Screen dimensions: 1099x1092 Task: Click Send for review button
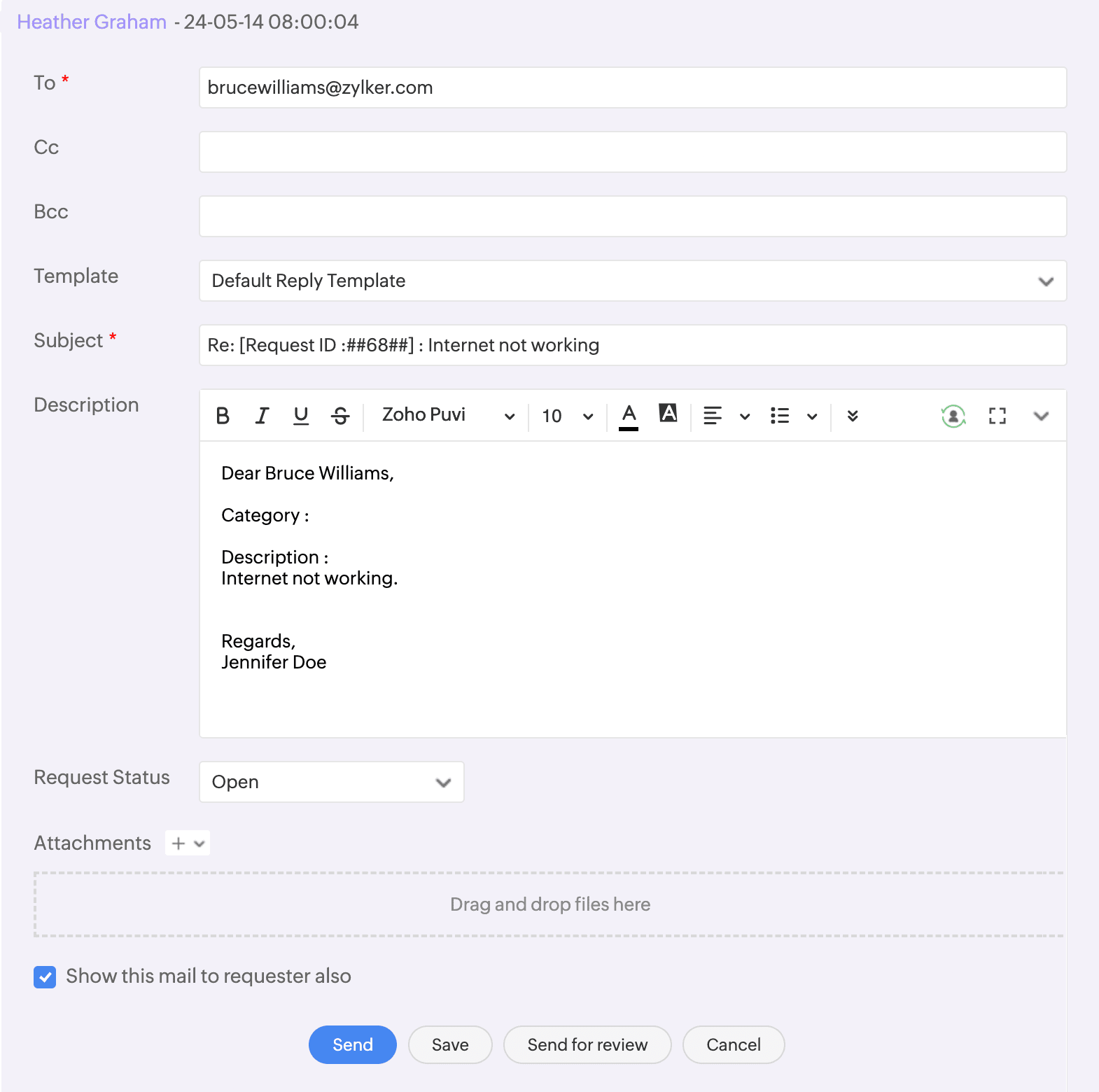[587, 1044]
